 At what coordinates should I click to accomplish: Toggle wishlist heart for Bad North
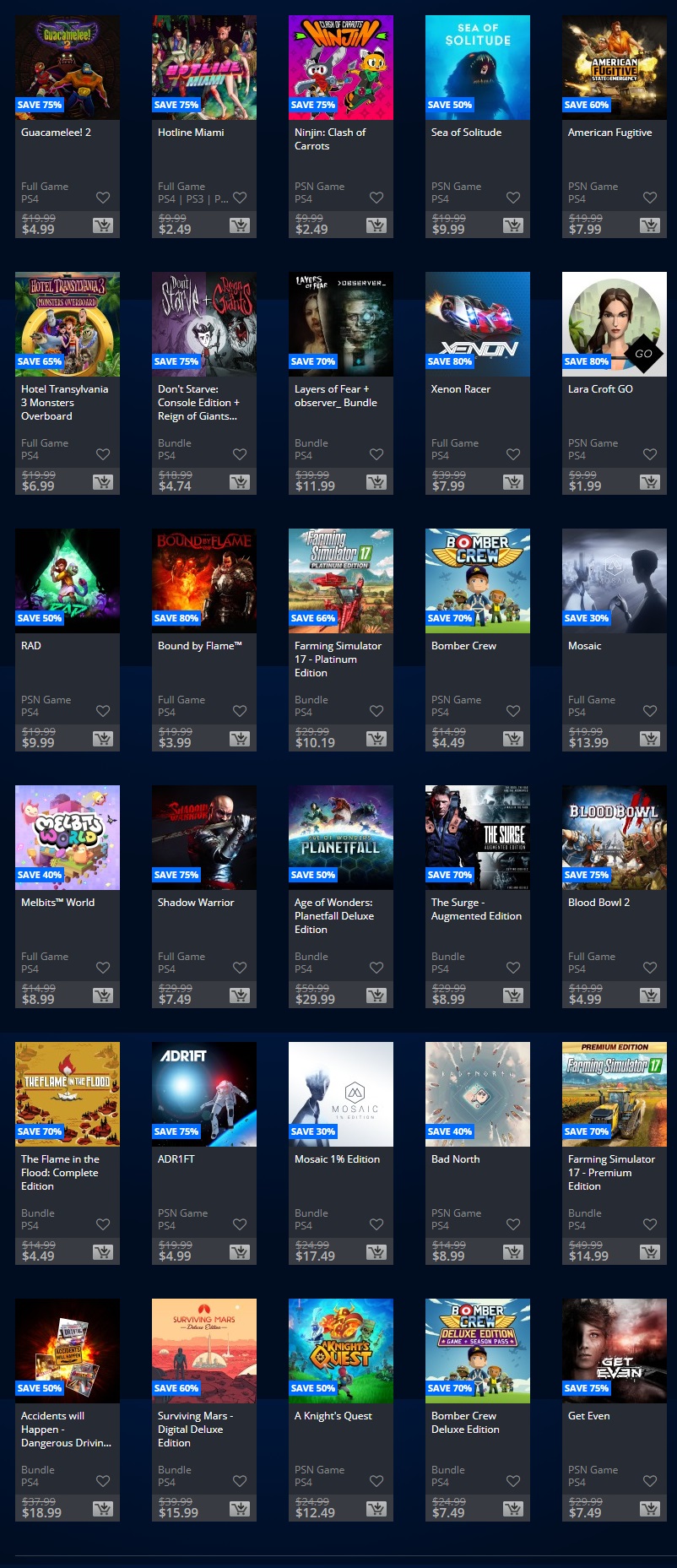click(x=513, y=1224)
